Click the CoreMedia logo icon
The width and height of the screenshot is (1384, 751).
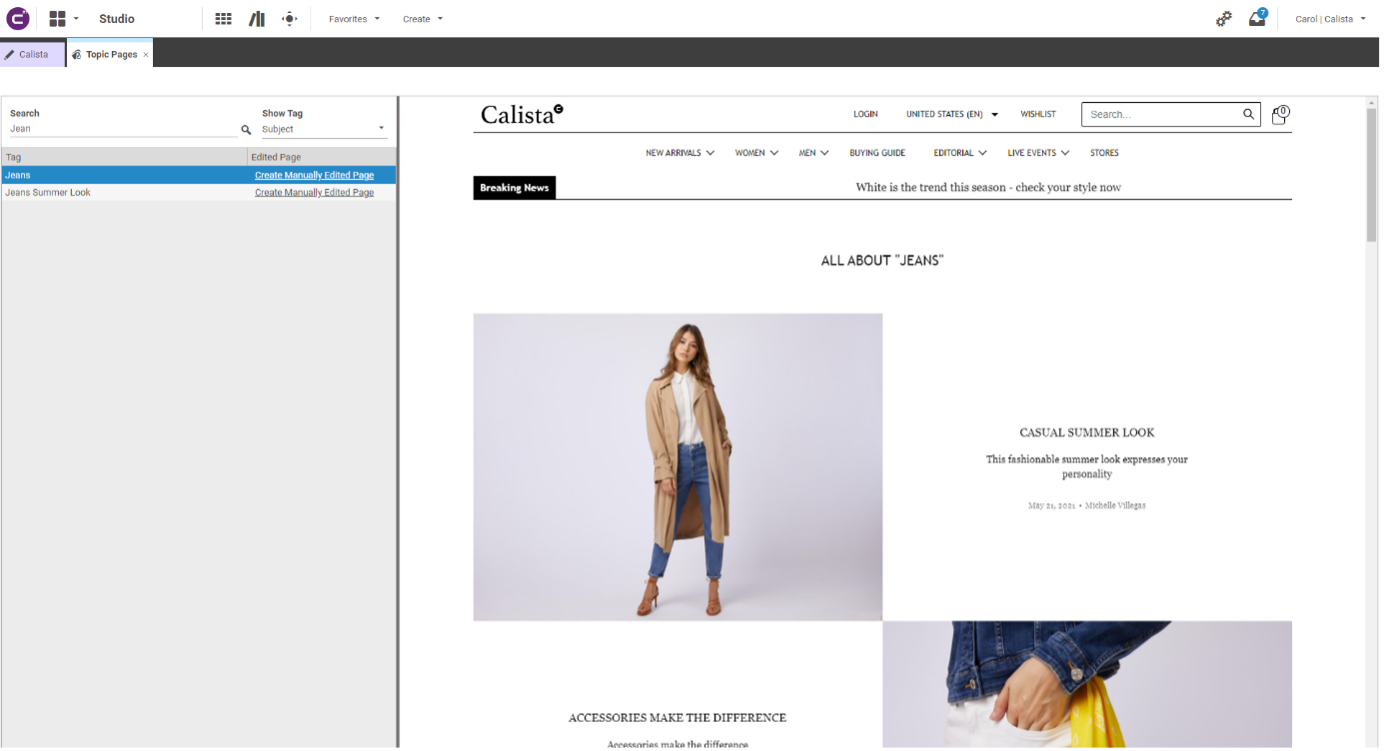(x=18, y=18)
